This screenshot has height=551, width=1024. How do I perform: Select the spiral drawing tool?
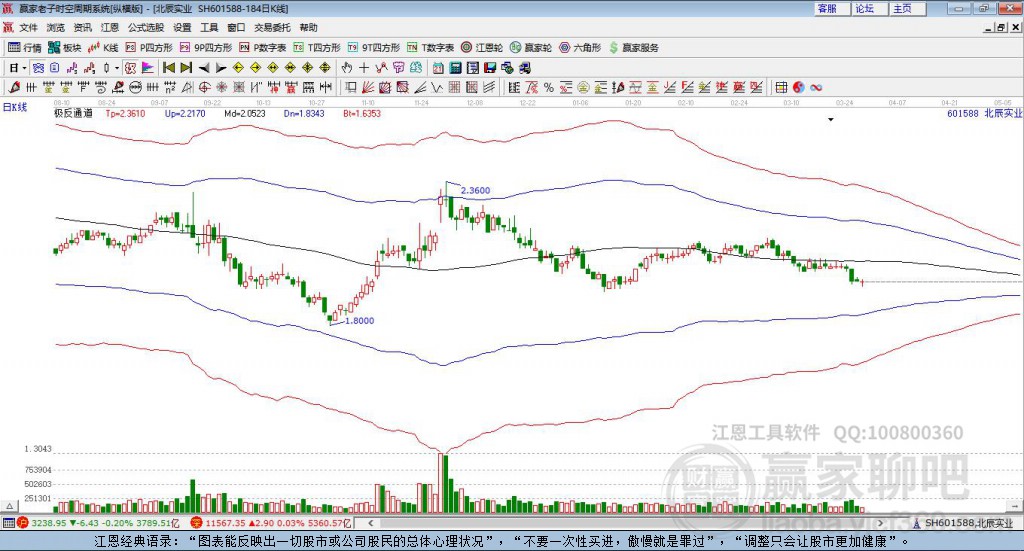click(101, 87)
